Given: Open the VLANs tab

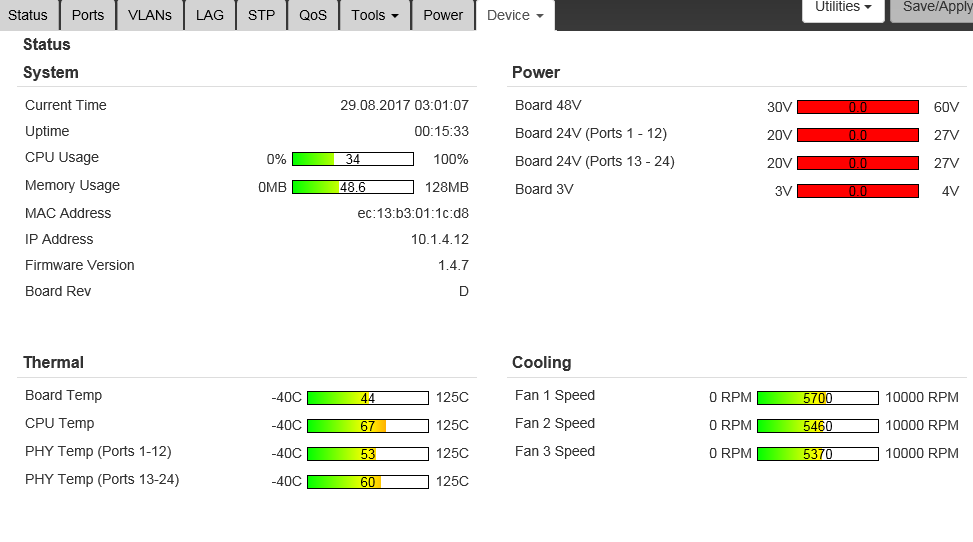Looking at the screenshot, I should pyautogui.click(x=150, y=15).
